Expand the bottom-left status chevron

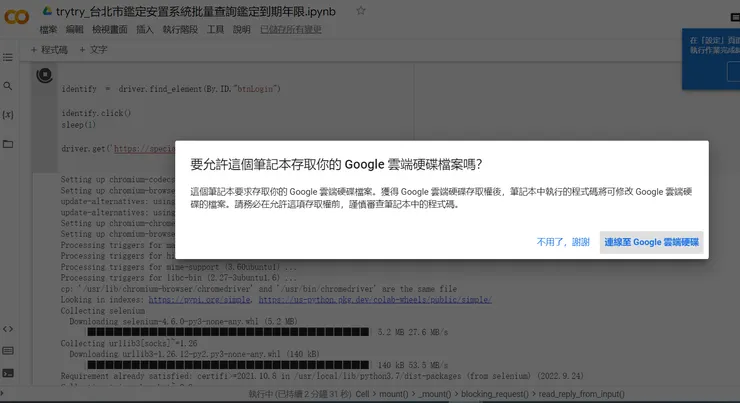tap(2, 393)
